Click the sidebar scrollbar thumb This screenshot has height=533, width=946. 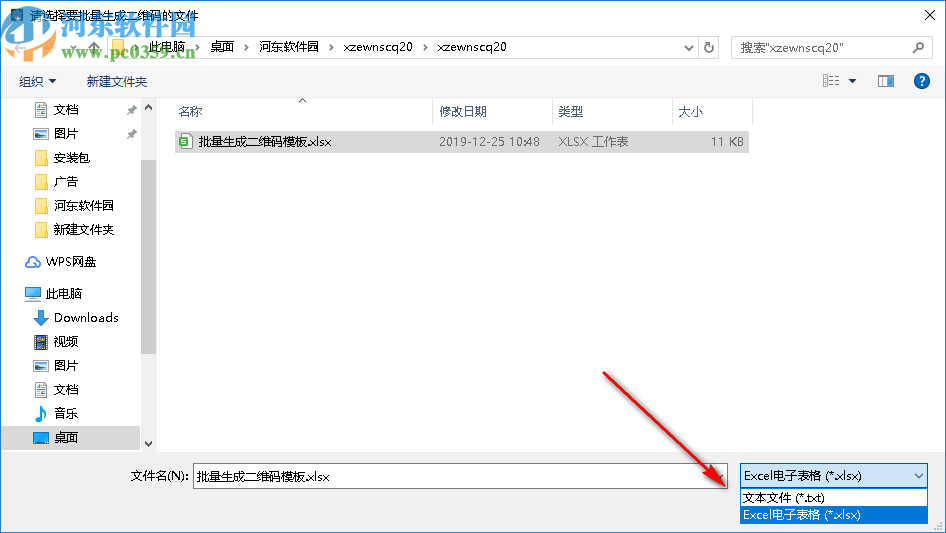148,257
